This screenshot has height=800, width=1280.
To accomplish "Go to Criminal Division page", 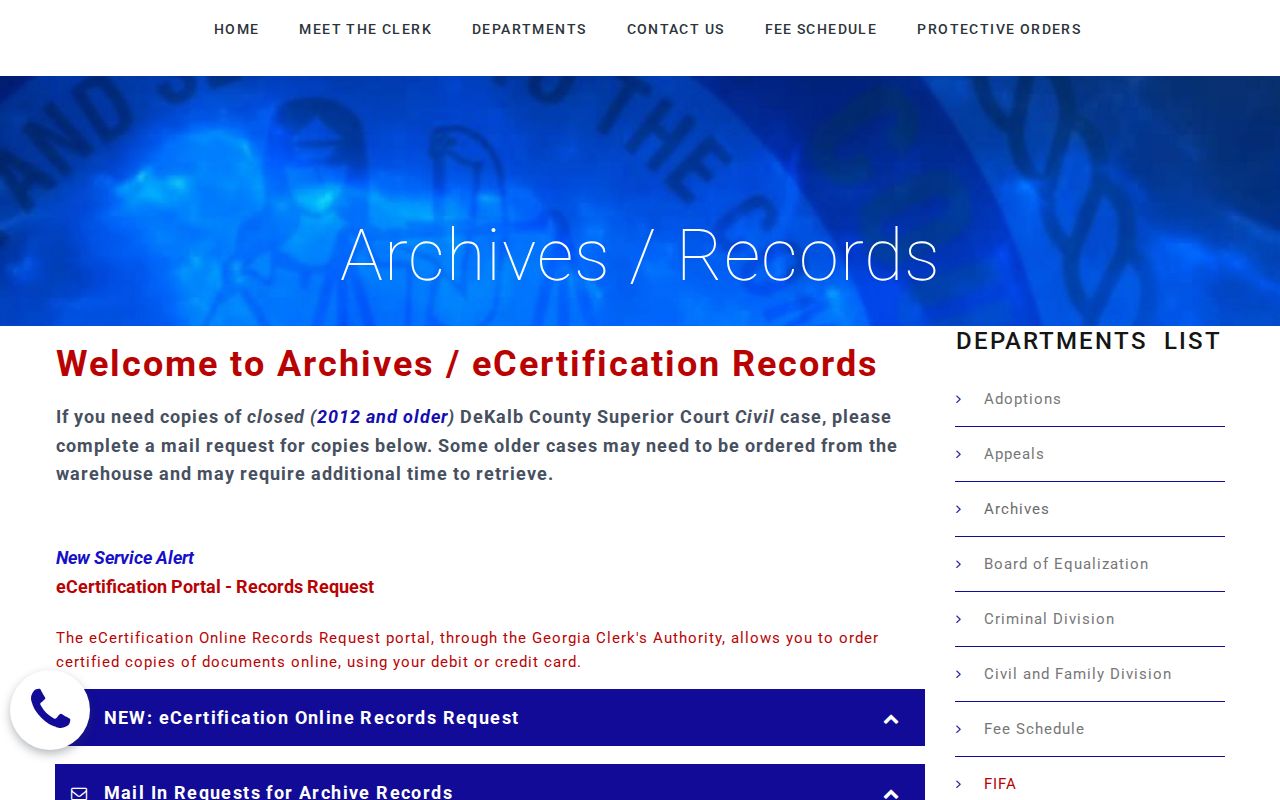I will point(1049,619).
